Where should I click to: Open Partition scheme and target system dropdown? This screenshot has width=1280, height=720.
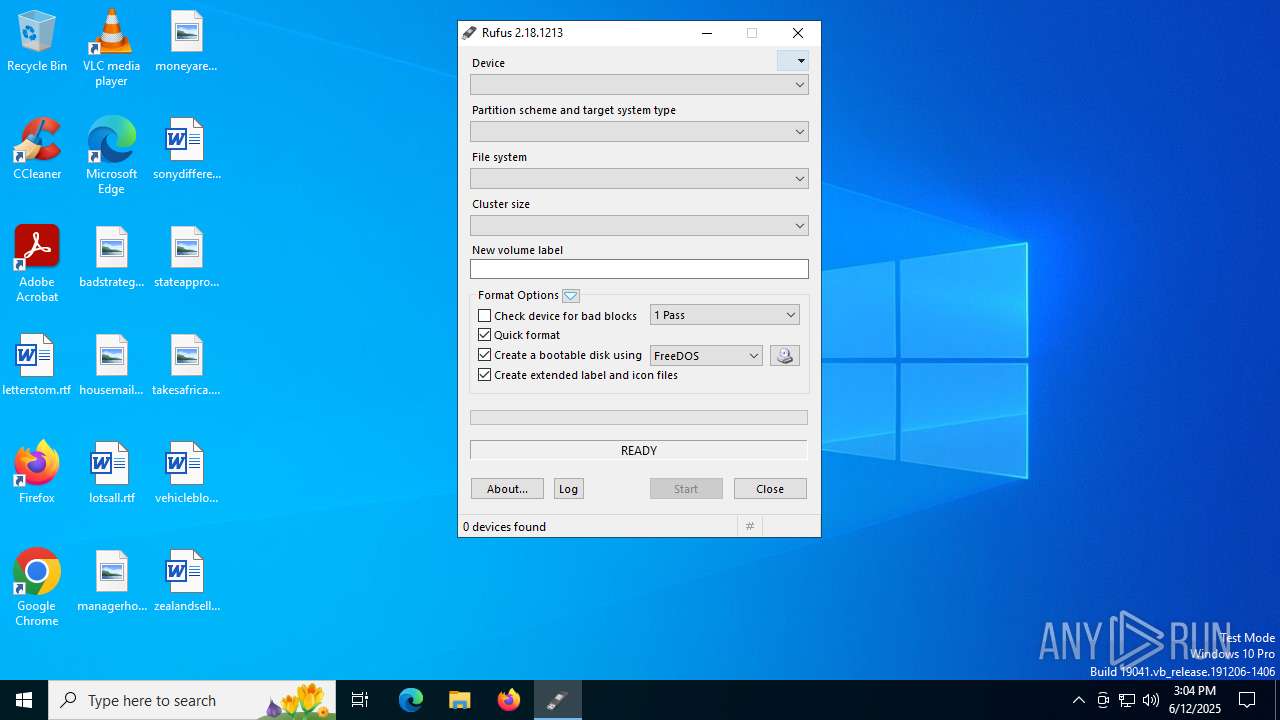639,132
